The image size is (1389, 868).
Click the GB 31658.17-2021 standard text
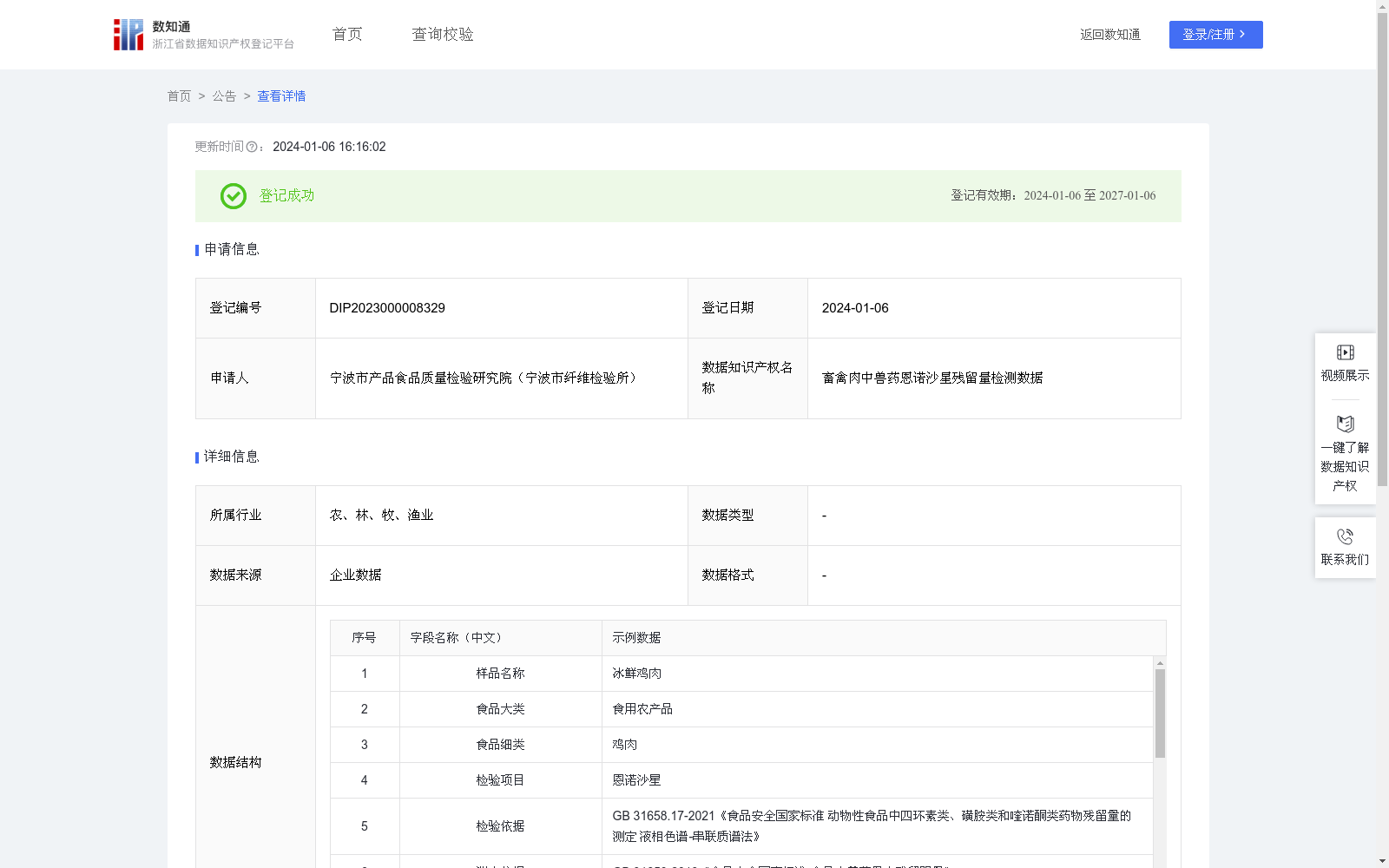pos(872,826)
